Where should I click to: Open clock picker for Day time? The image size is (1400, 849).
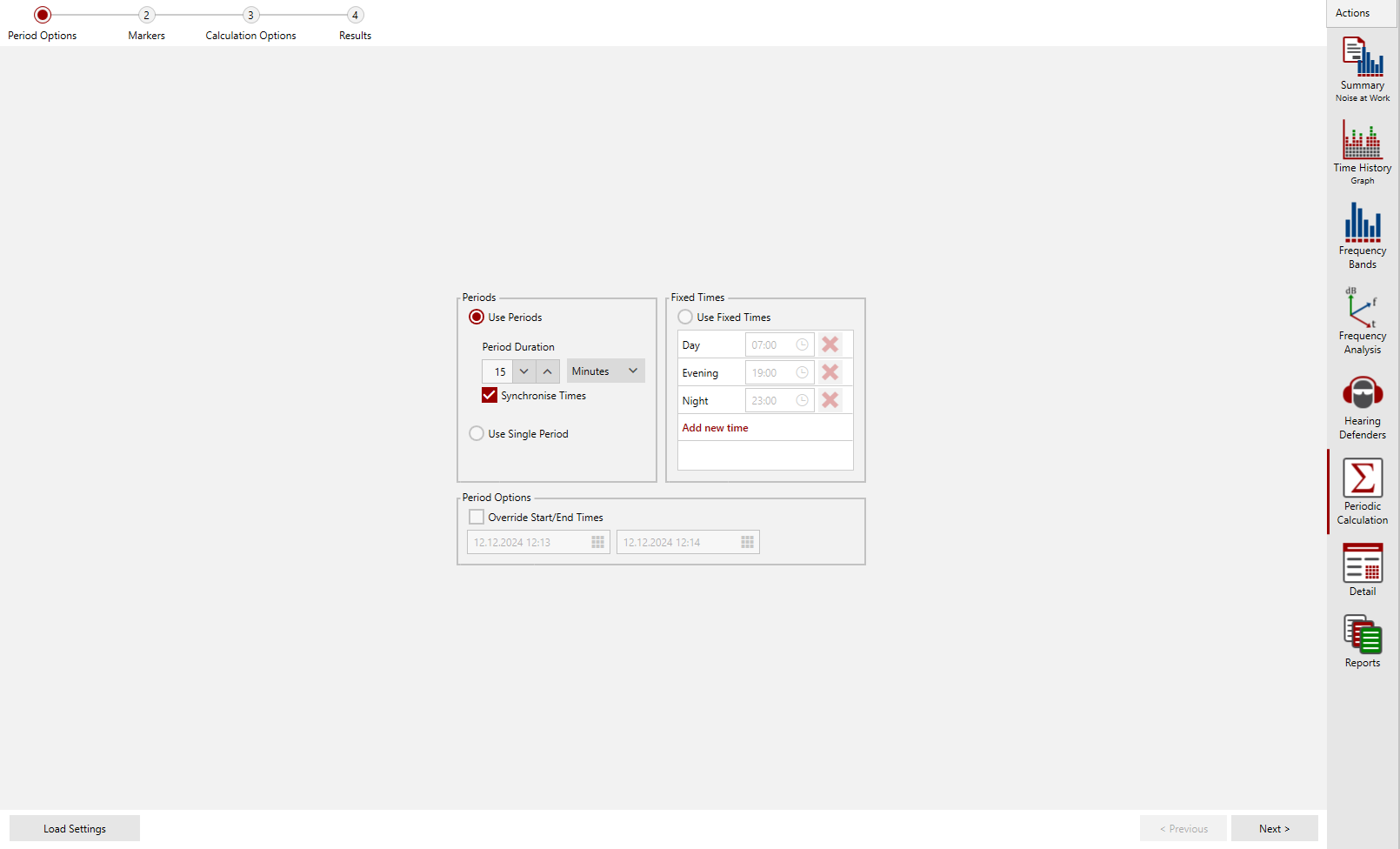click(802, 344)
